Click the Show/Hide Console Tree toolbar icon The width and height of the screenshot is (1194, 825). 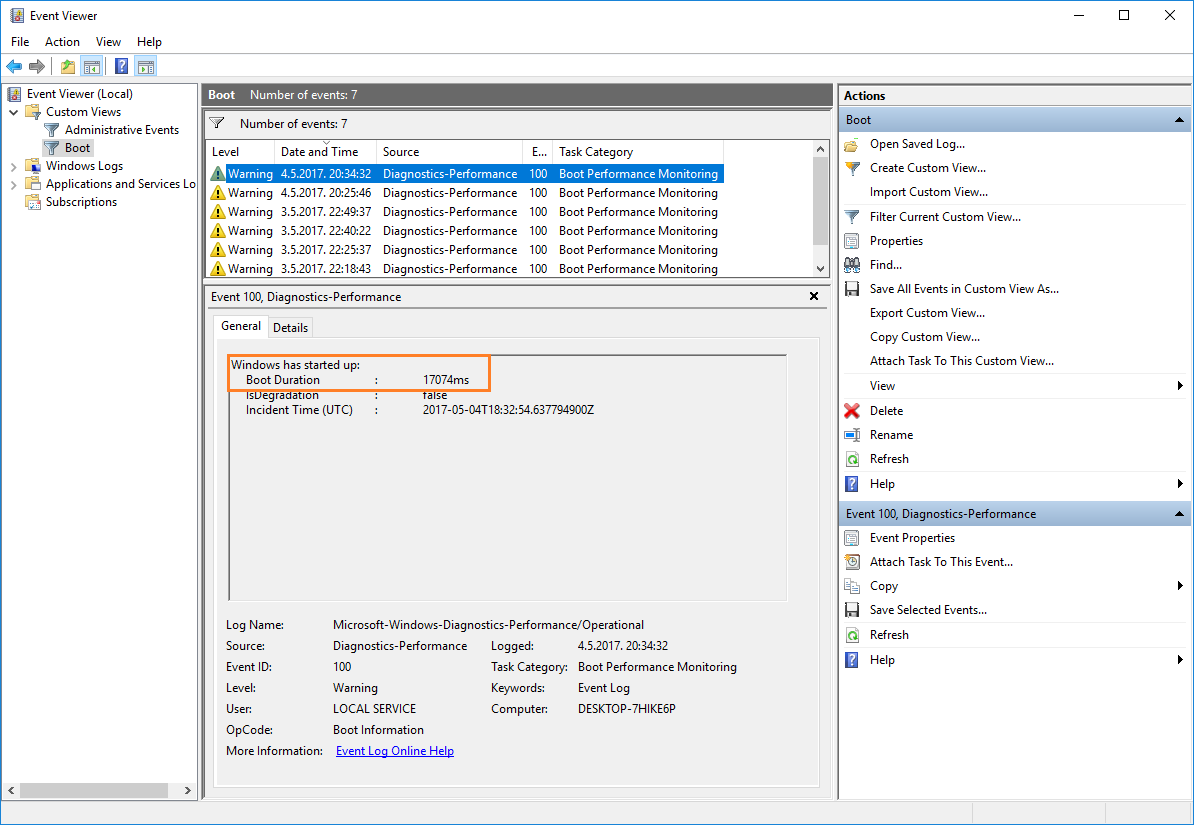coord(92,67)
